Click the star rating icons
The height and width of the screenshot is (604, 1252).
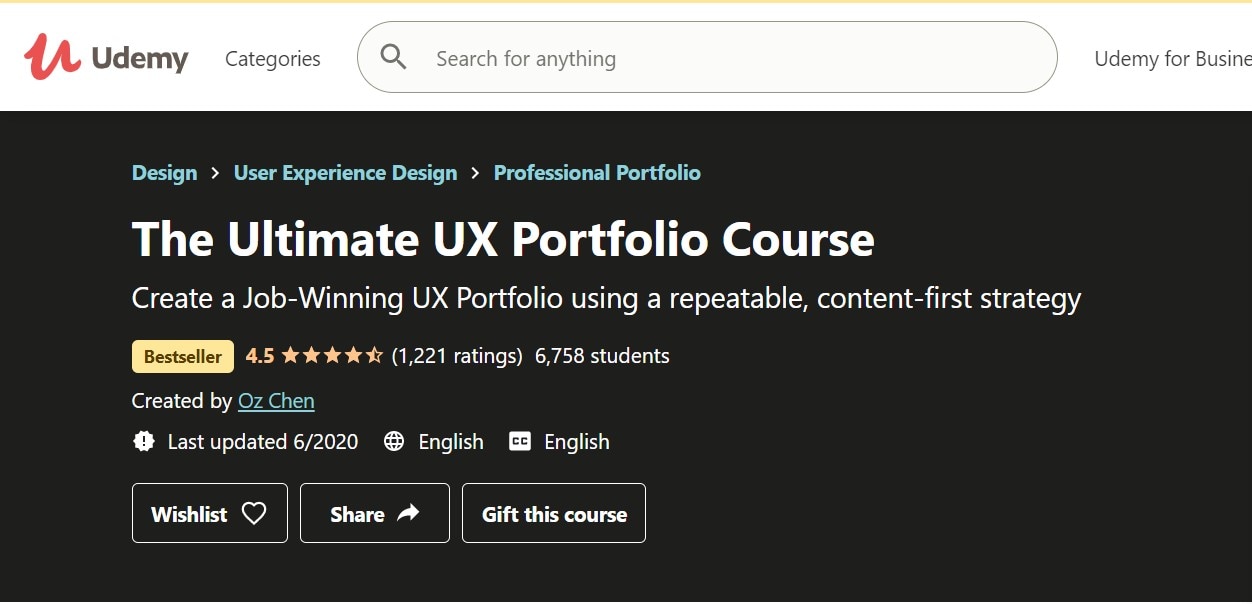pyautogui.click(x=332, y=356)
